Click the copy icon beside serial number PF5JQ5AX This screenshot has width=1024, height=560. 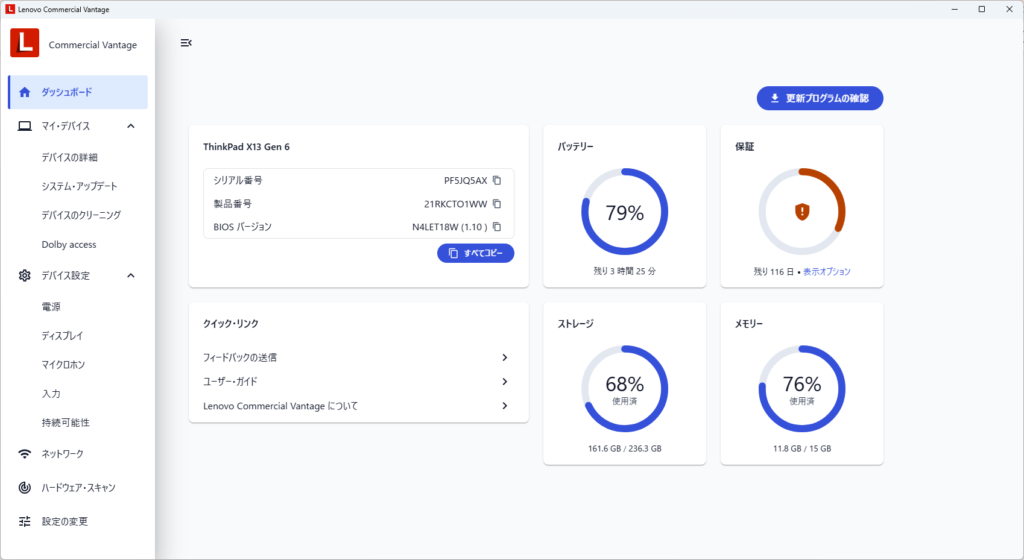(497, 180)
